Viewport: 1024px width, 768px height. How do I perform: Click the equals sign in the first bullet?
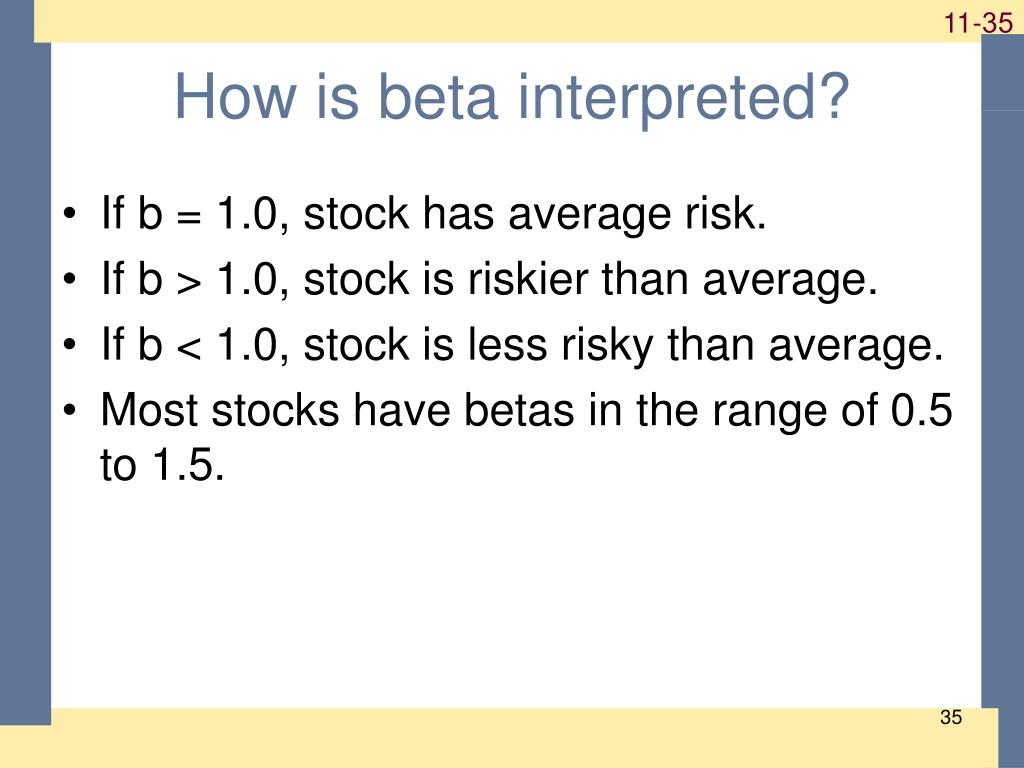pos(189,216)
